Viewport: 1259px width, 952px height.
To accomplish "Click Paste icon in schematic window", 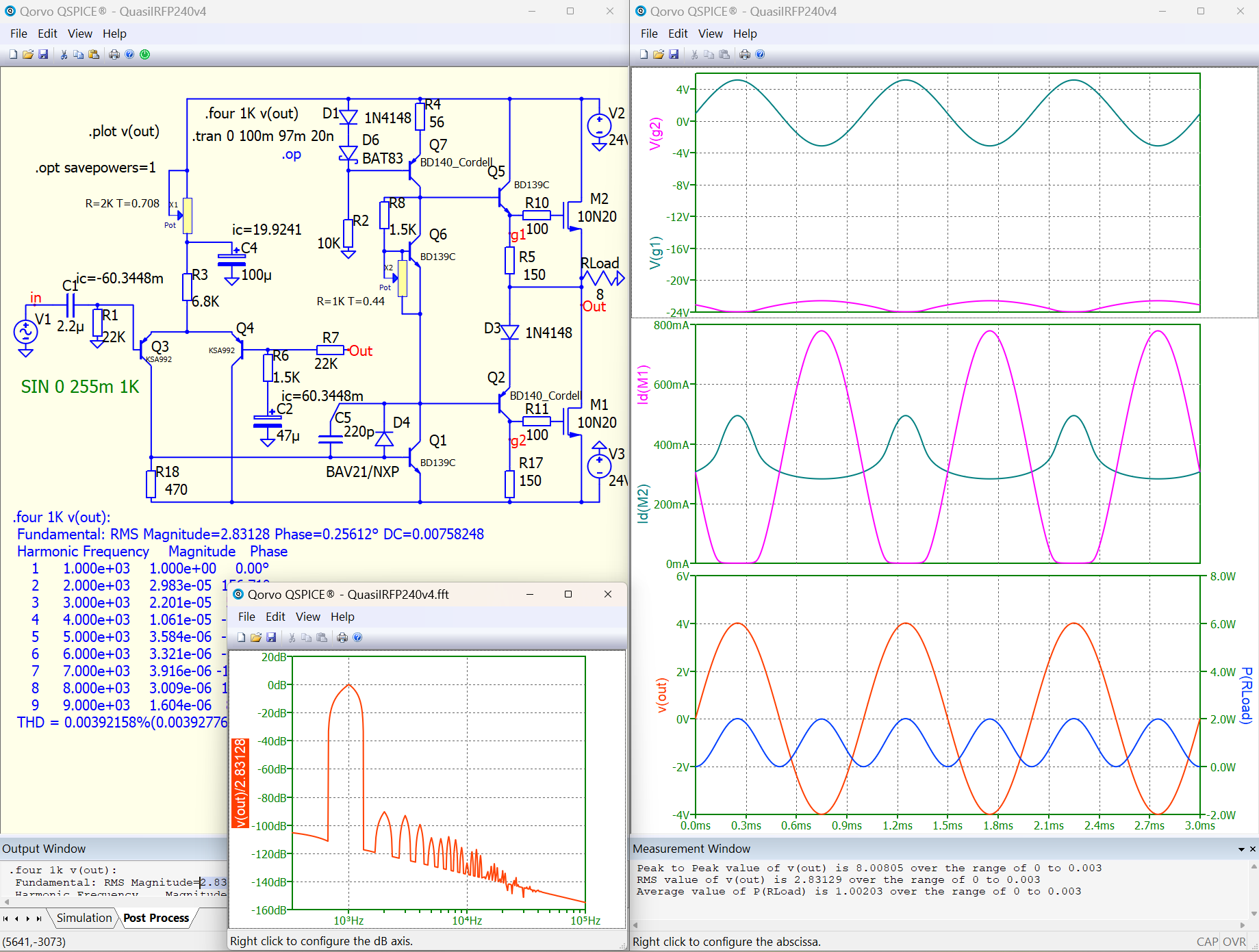I will pyautogui.click(x=94, y=55).
